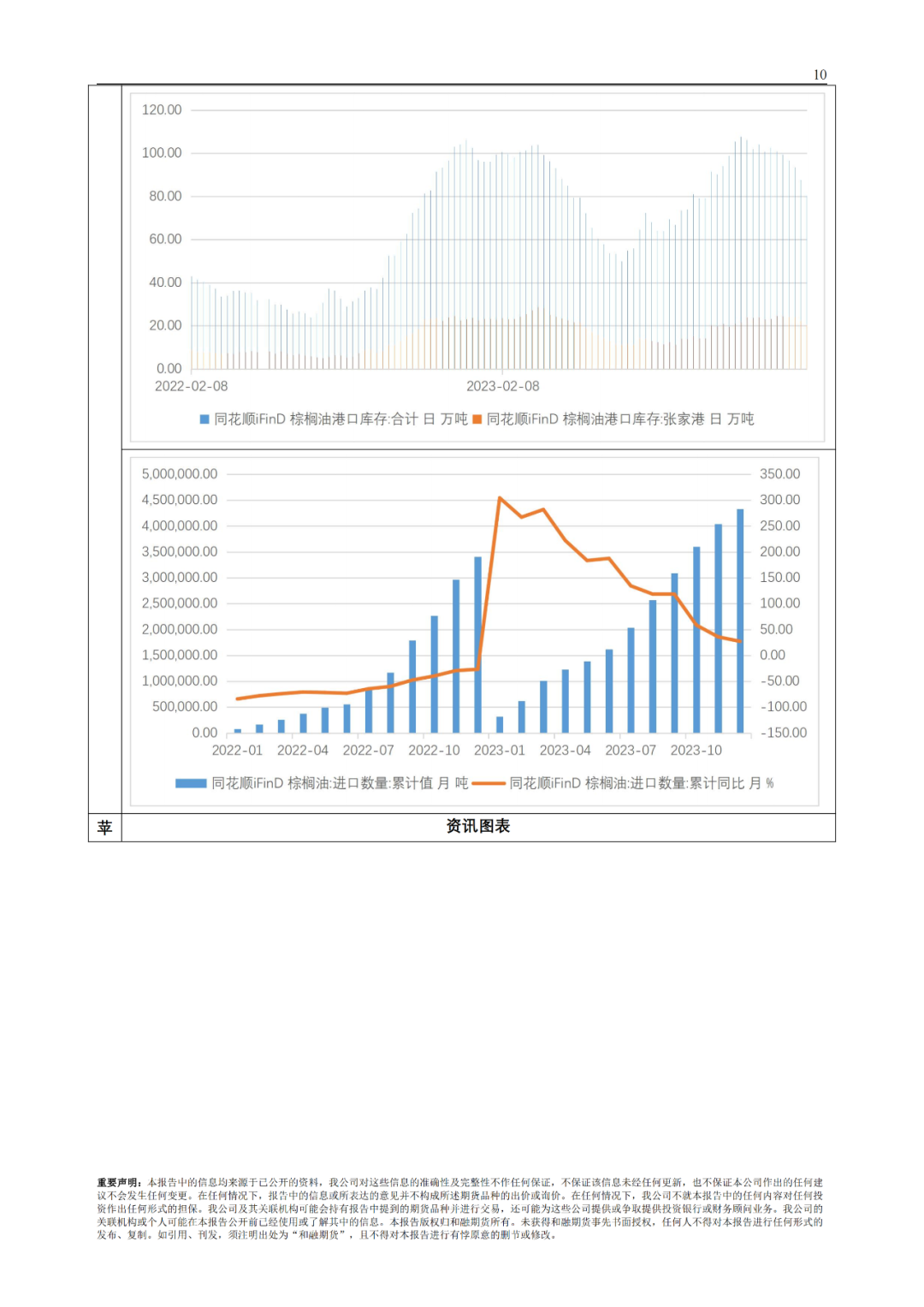924x1307 pixels.
Task: Click the 重要声明 heading in the footer
Action: [x=120, y=1182]
